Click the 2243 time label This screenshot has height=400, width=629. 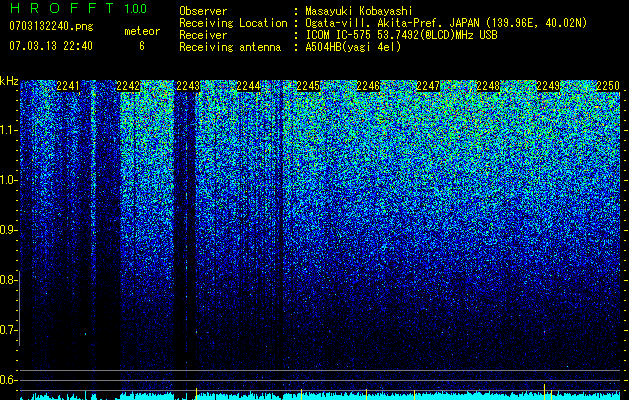pos(188,86)
